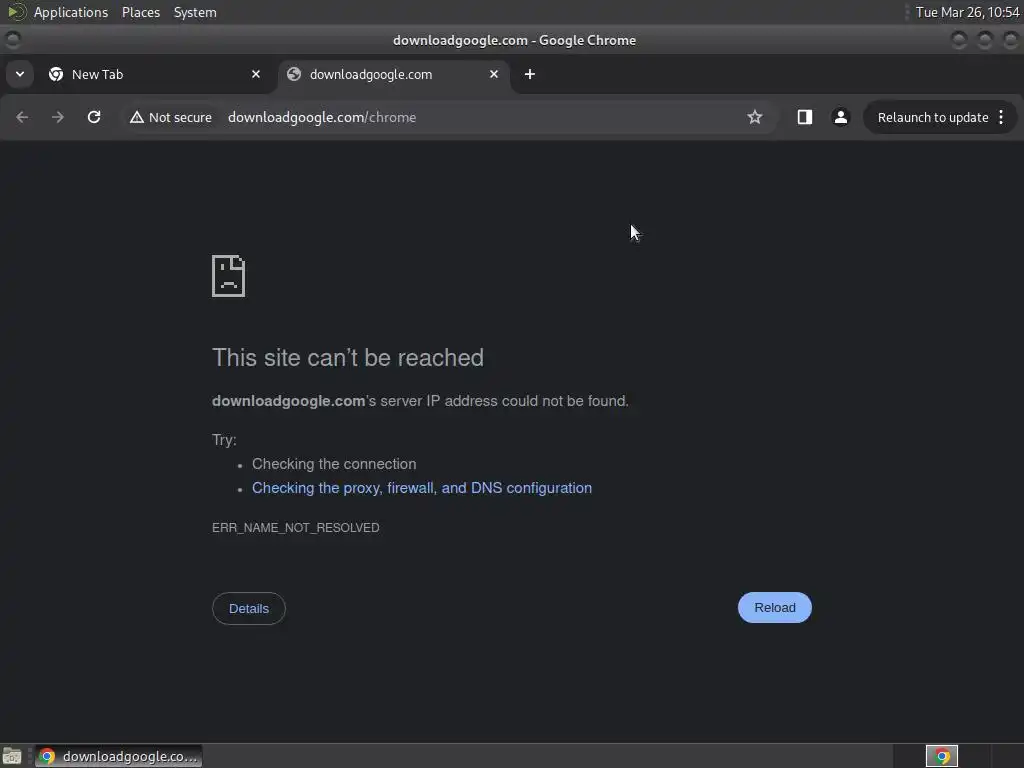Click the clock showing Tue Mar 26, 10:54

point(967,12)
